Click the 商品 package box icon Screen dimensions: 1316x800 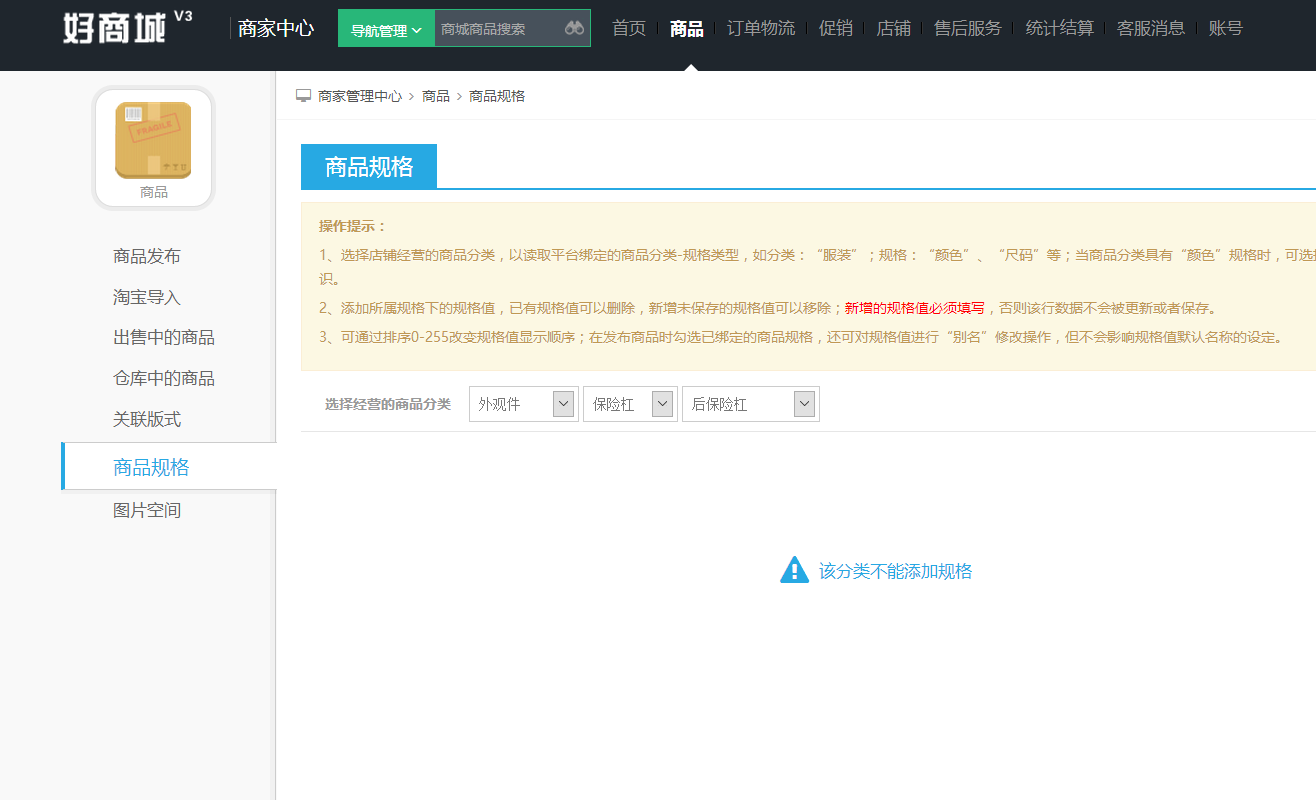pyautogui.click(x=153, y=140)
